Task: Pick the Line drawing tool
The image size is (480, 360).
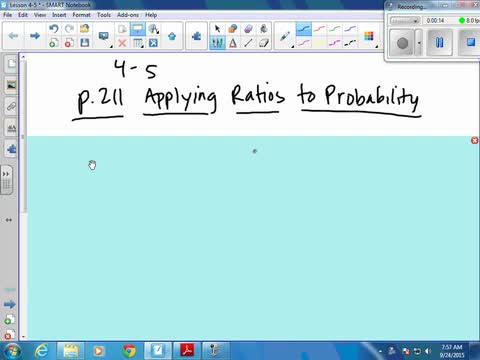Action: pos(248,43)
